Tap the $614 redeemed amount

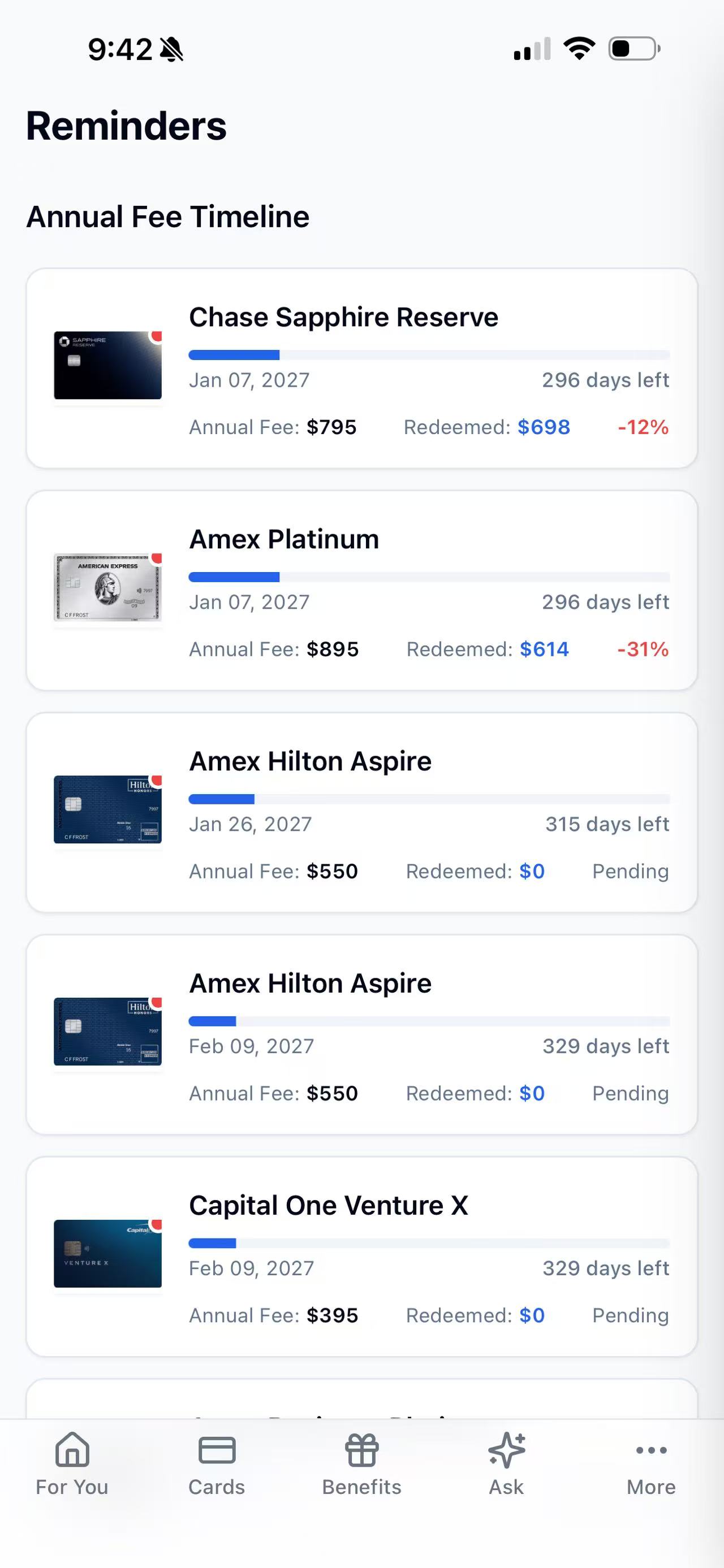(x=544, y=649)
